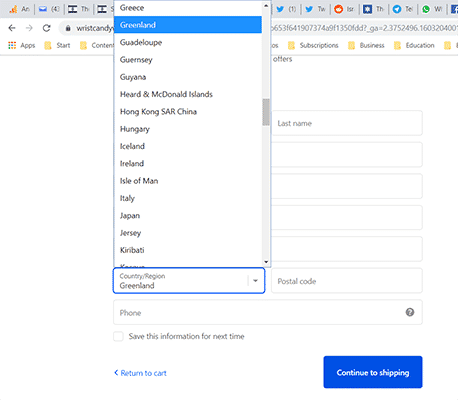Follow the Return to cart link

pos(140,373)
